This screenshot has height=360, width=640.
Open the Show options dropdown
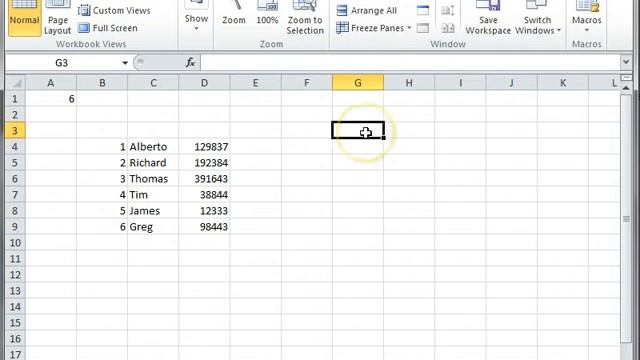point(196,17)
